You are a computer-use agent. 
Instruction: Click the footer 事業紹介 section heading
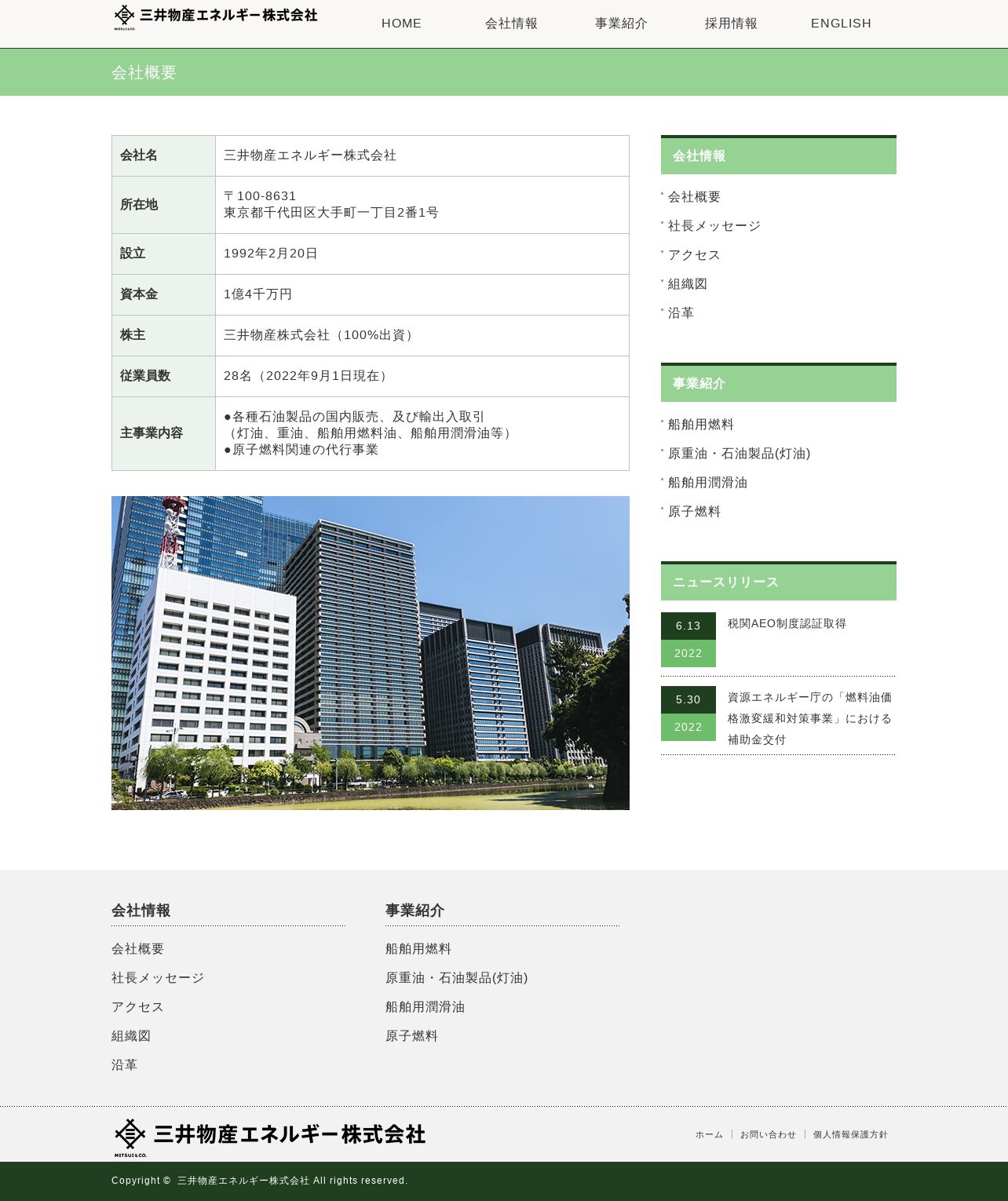pyautogui.click(x=415, y=911)
